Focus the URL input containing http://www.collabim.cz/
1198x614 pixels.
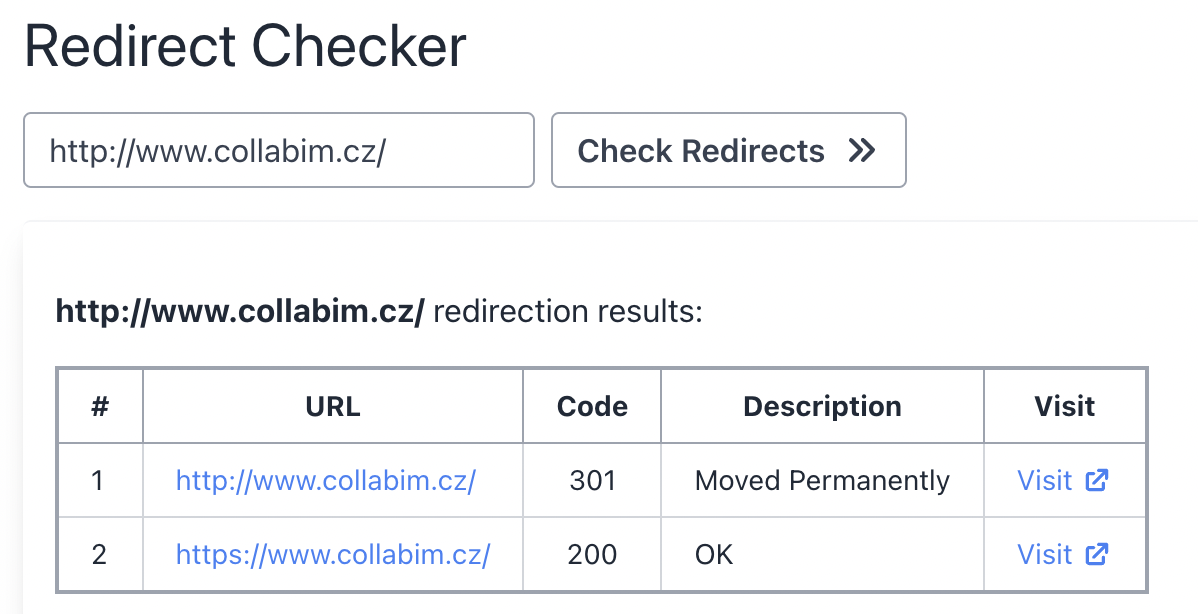(279, 150)
